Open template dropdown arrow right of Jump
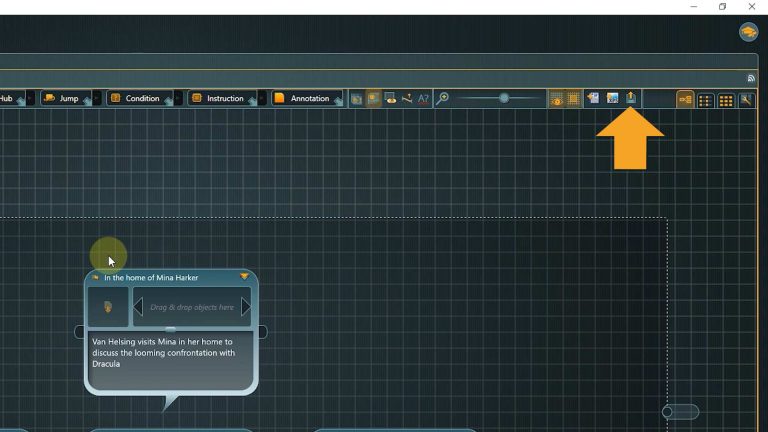 (x=97, y=98)
